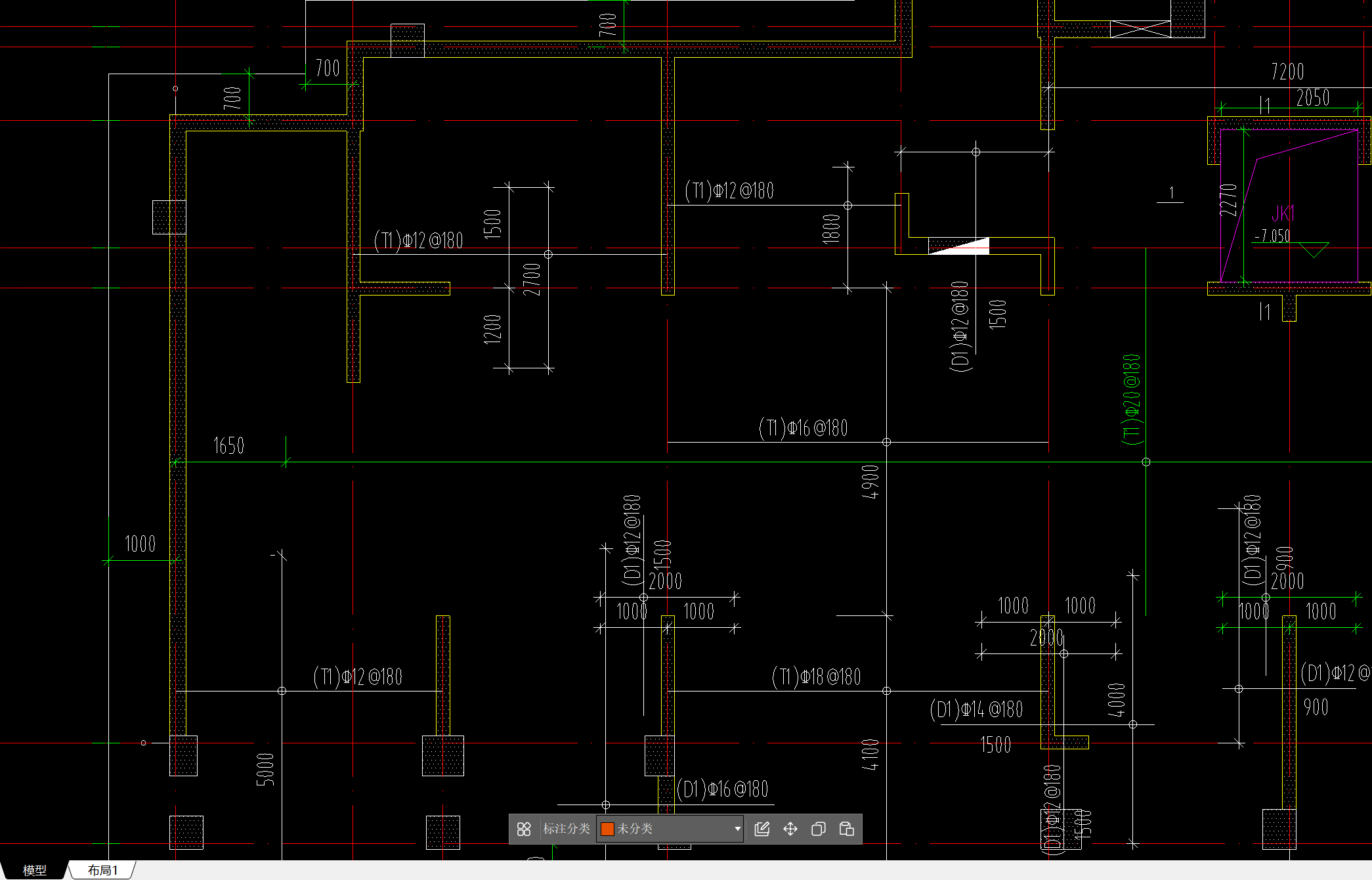1372x880 pixels.
Task: Click the (T1)Φ18@180 rebar label
Action: [x=816, y=676]
